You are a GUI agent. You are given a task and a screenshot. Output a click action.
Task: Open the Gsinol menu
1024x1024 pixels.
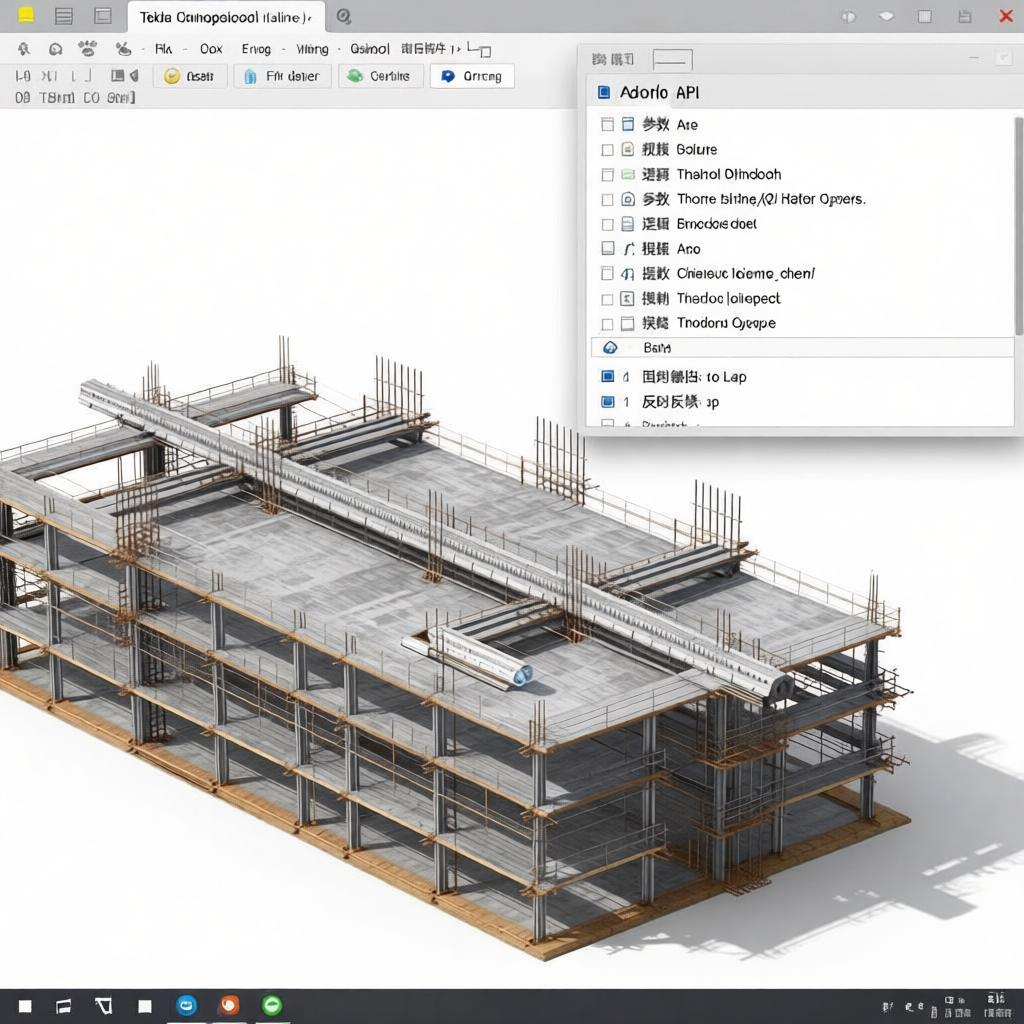tap(370, 49)
